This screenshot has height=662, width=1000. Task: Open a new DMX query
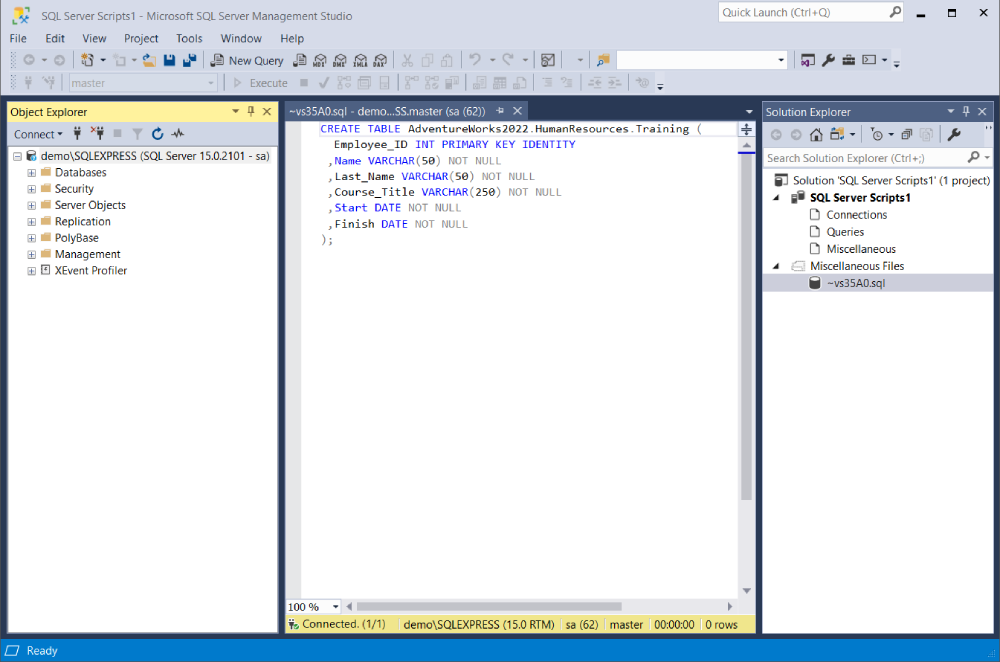(340, 61)
